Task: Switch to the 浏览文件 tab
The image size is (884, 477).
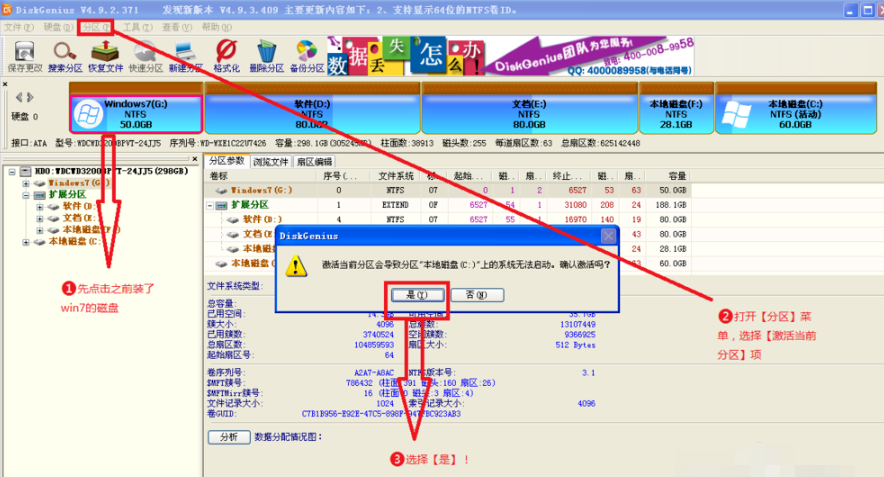Action: tap(271, 161)
